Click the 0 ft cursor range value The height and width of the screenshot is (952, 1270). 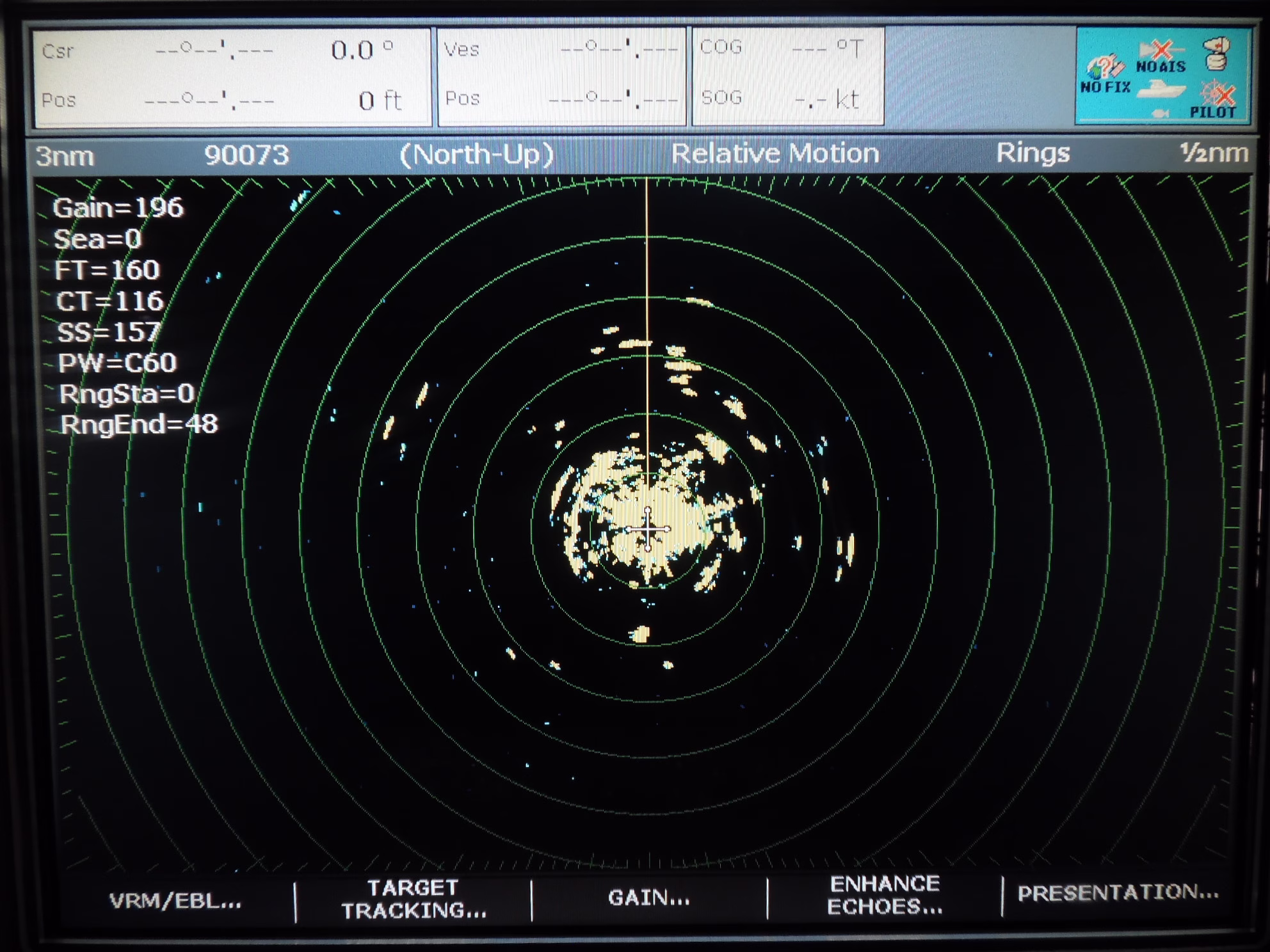tap(380, 100)
